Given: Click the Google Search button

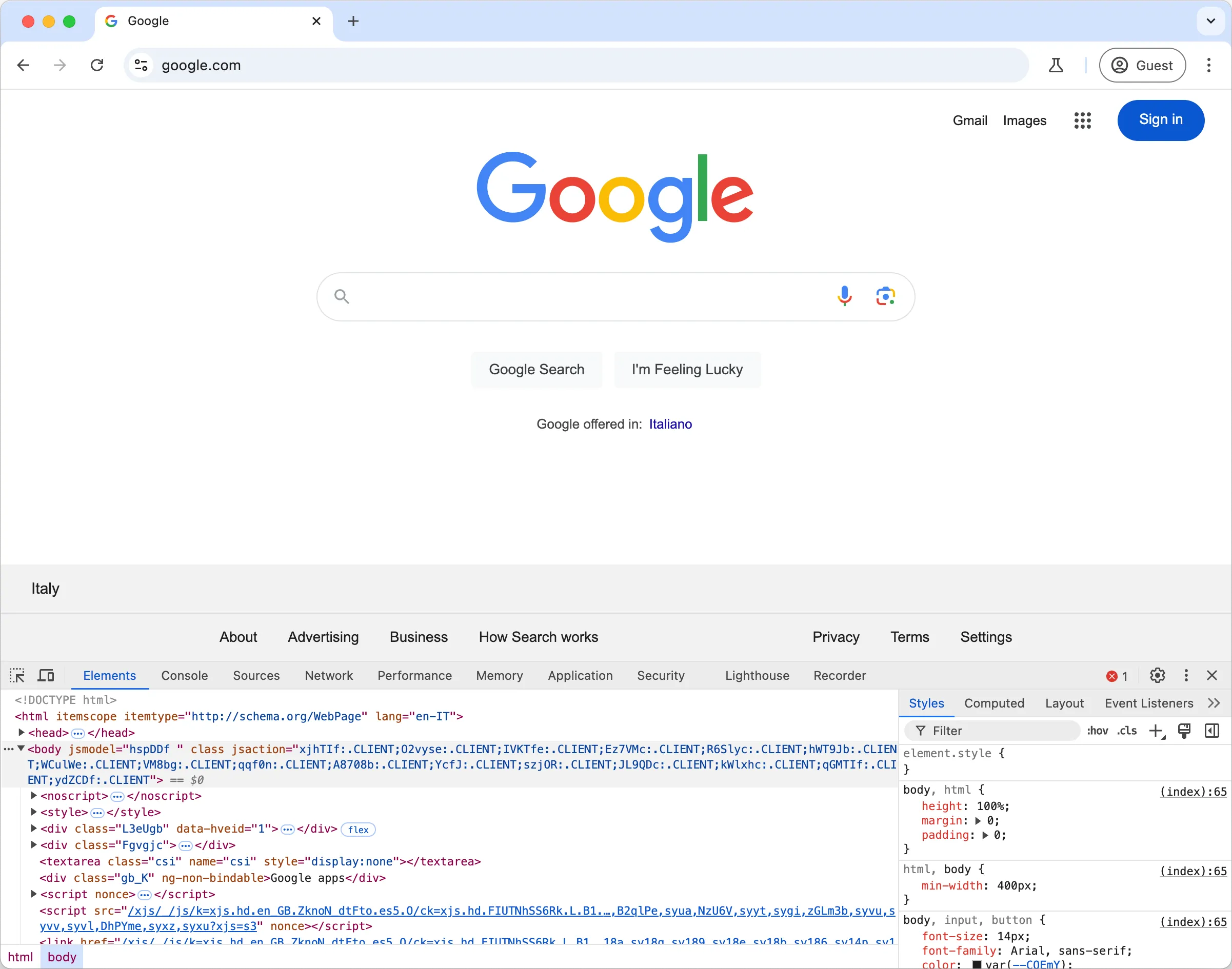Looking at the screenshot, I should point(536,370).
